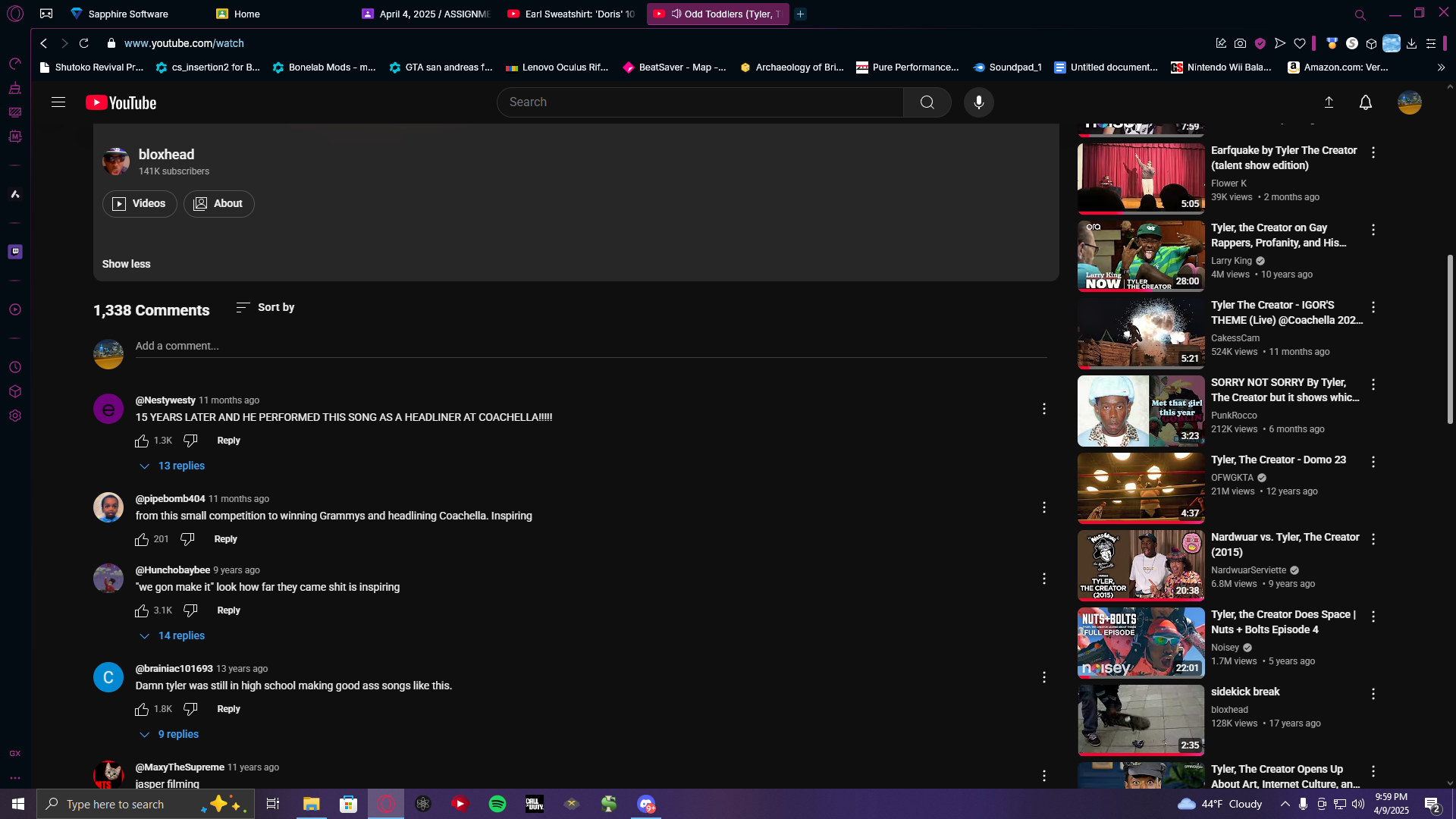Screen dimensions: 1456x819
Task: Switch to Earl Sweatshirt 'Doris' tab
Action: click(x=572, y=14)
